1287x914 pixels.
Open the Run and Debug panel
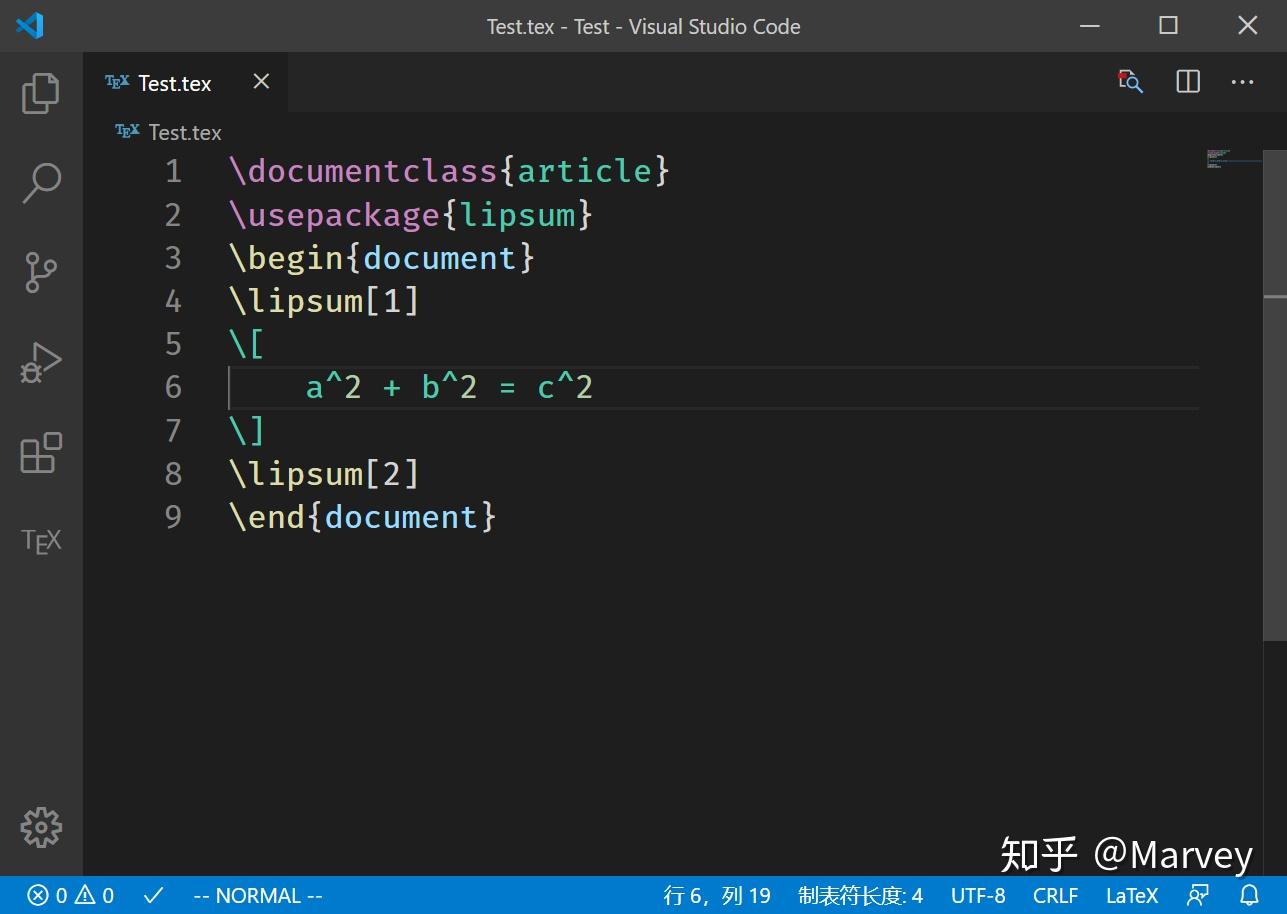40,362
